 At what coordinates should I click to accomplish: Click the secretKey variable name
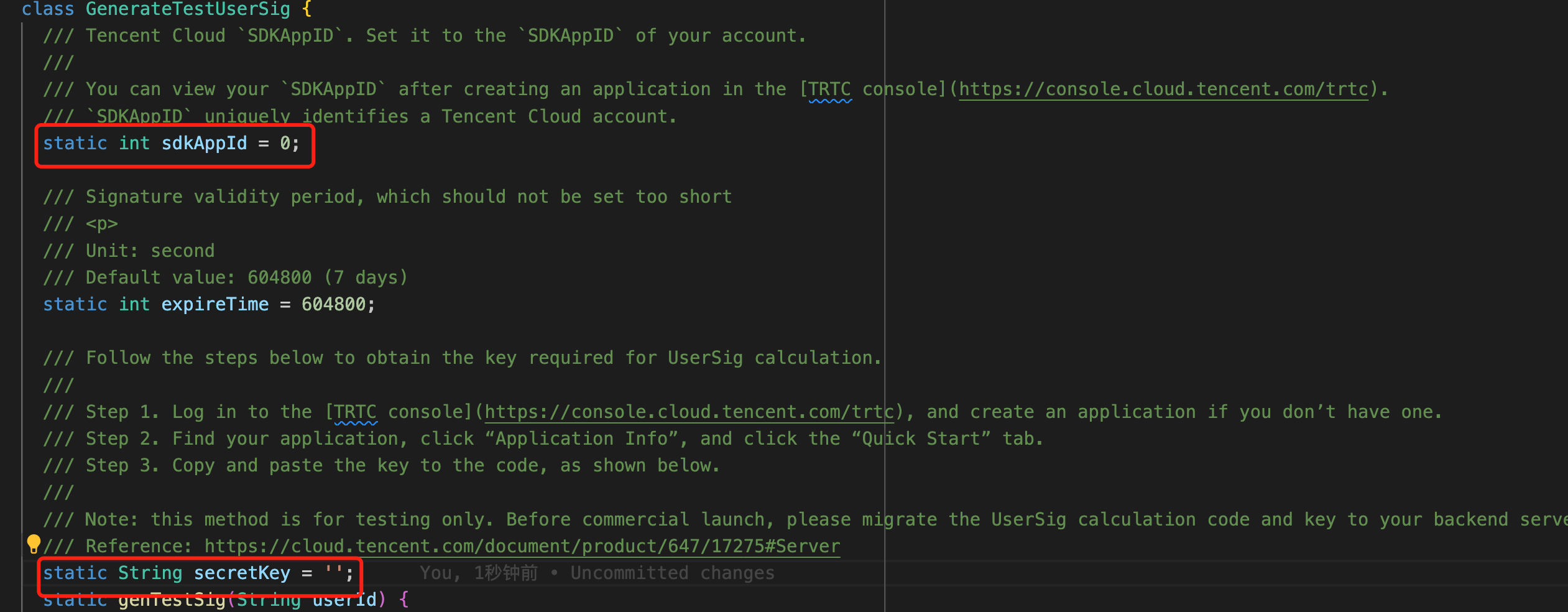242,573
